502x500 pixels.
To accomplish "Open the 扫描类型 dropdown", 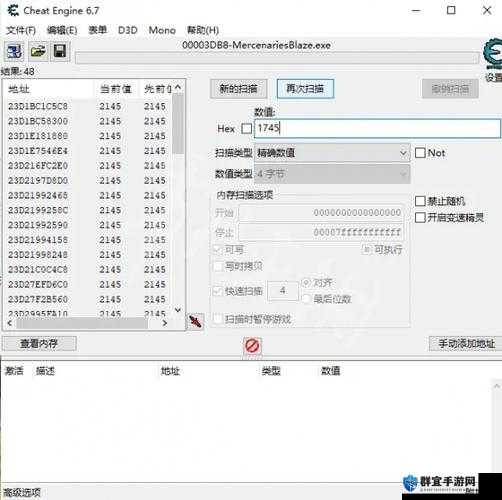I will [332, 153].
